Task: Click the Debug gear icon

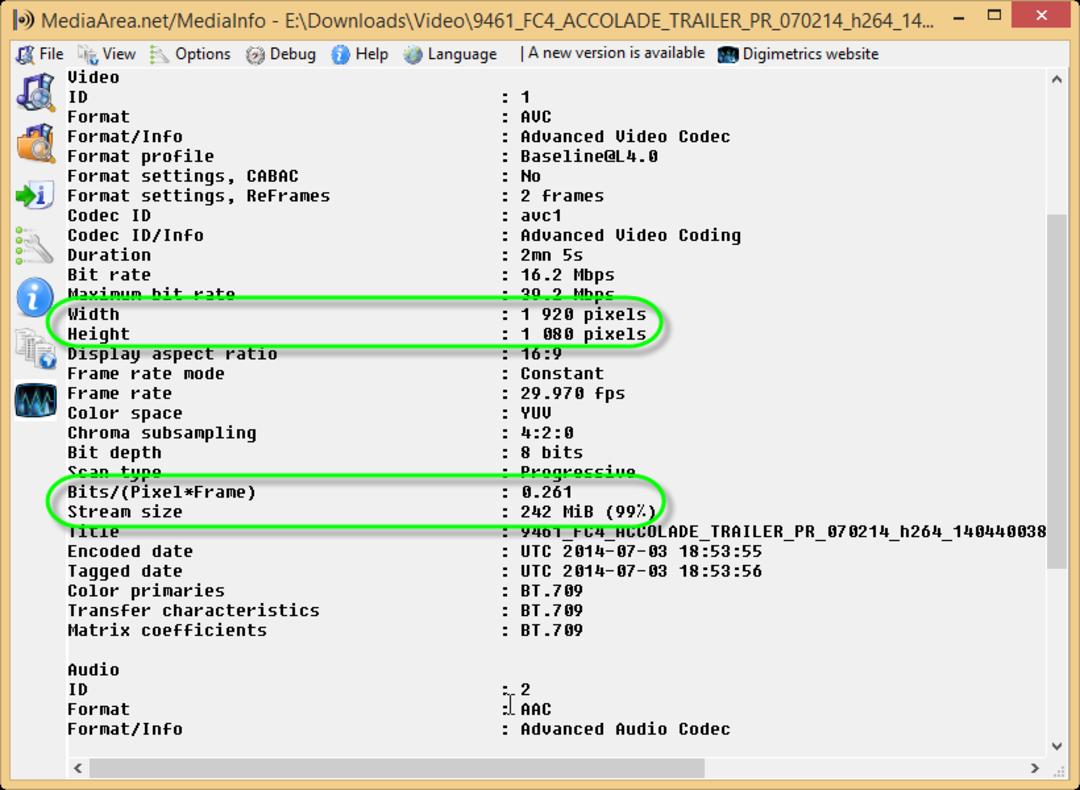Action: coord(255,54)
